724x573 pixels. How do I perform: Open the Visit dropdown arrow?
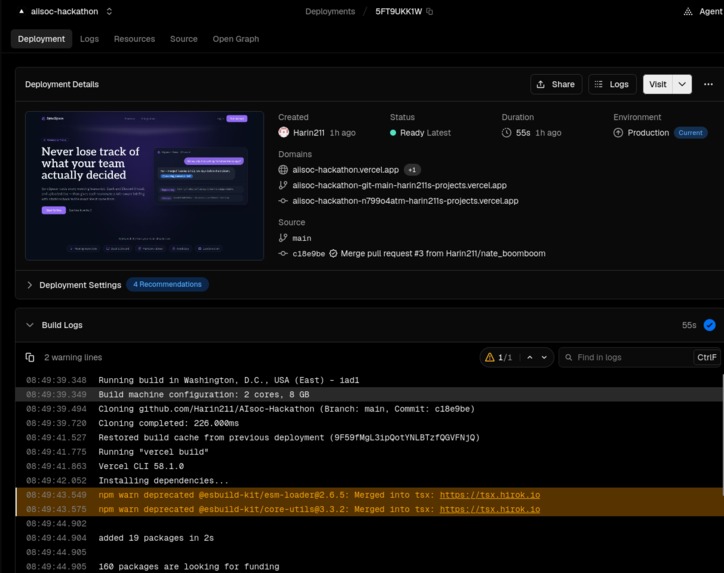tap(682, 84)
